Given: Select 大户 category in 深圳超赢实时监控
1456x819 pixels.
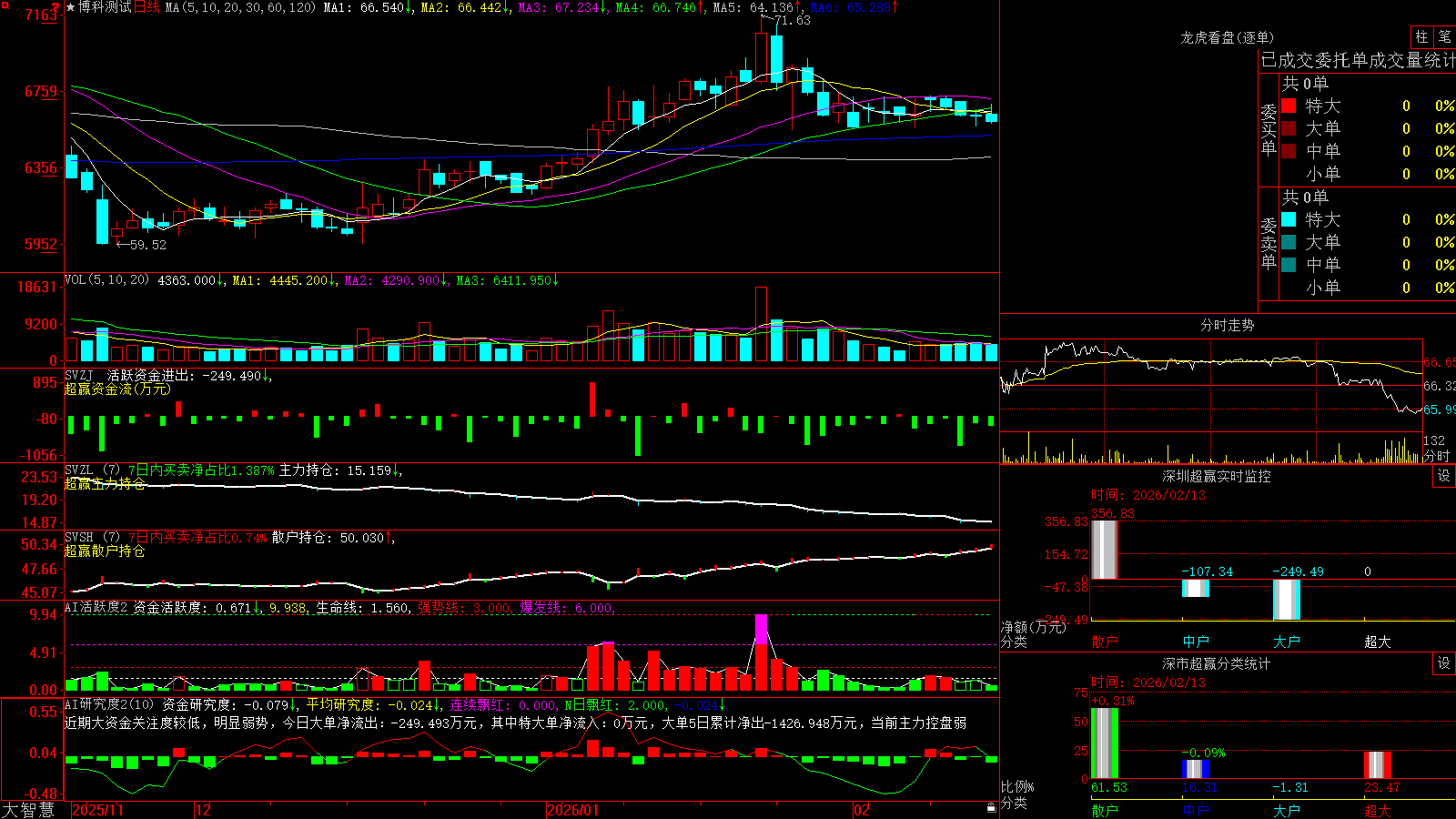Looking at the screenshot, I should pyautogui.click(x=1287, y=642).
